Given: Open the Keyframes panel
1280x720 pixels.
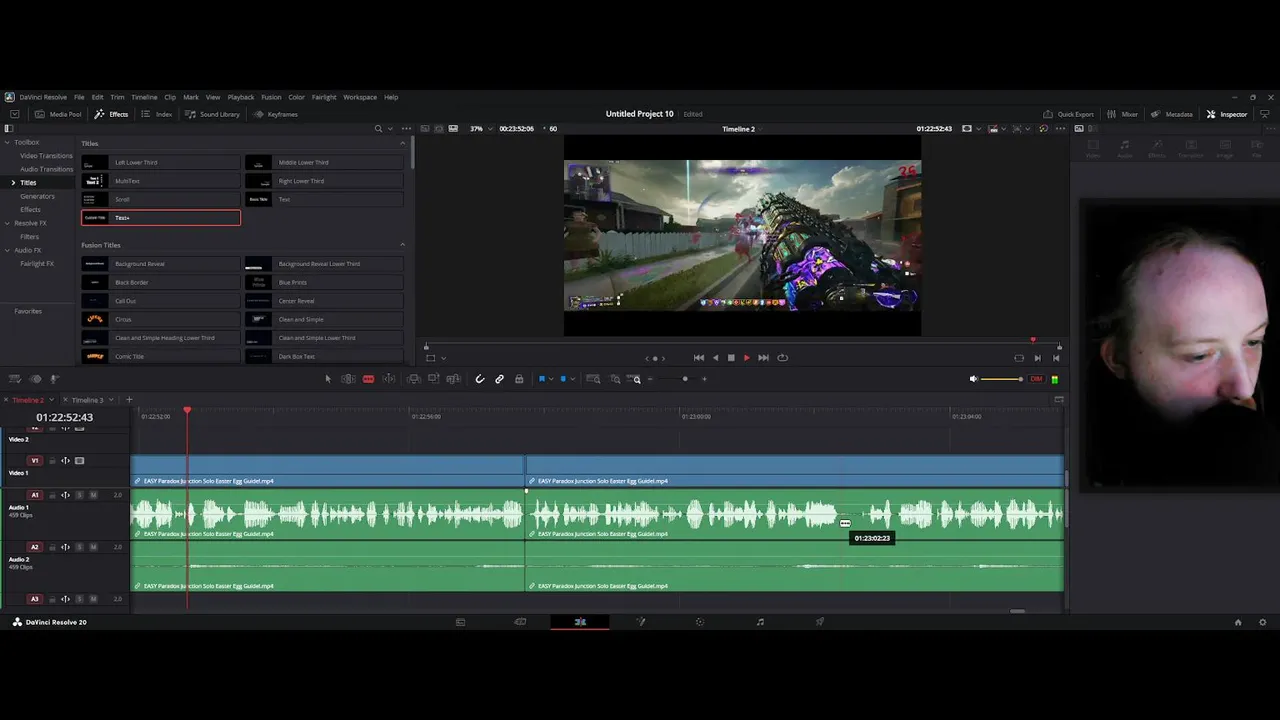Looking at the screenshot, I should pyautogui.click(x=276, y=114).
